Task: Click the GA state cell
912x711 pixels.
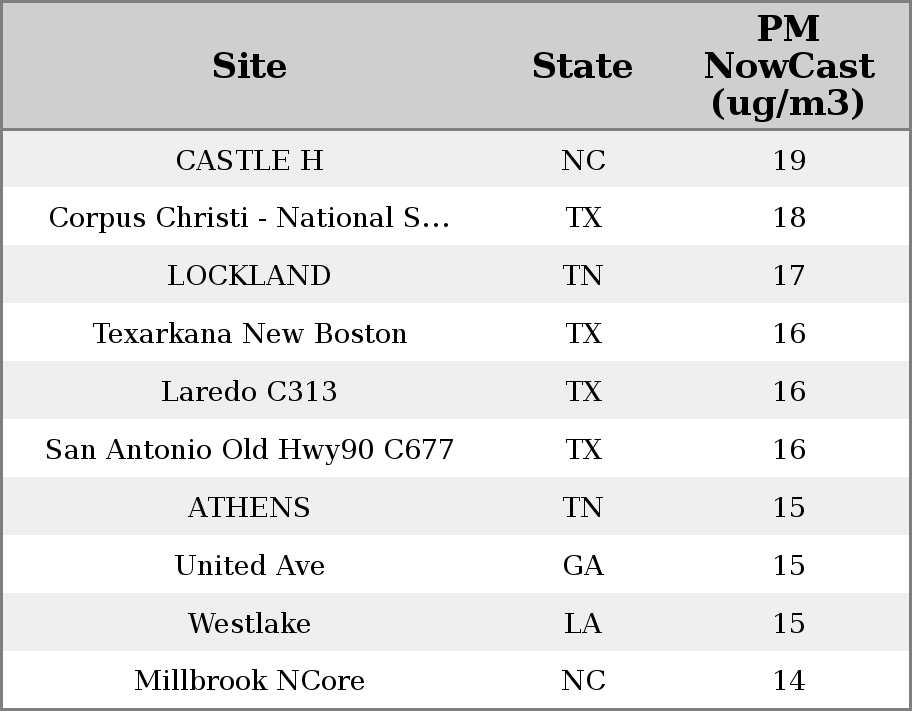Action: tap(583, 565)
